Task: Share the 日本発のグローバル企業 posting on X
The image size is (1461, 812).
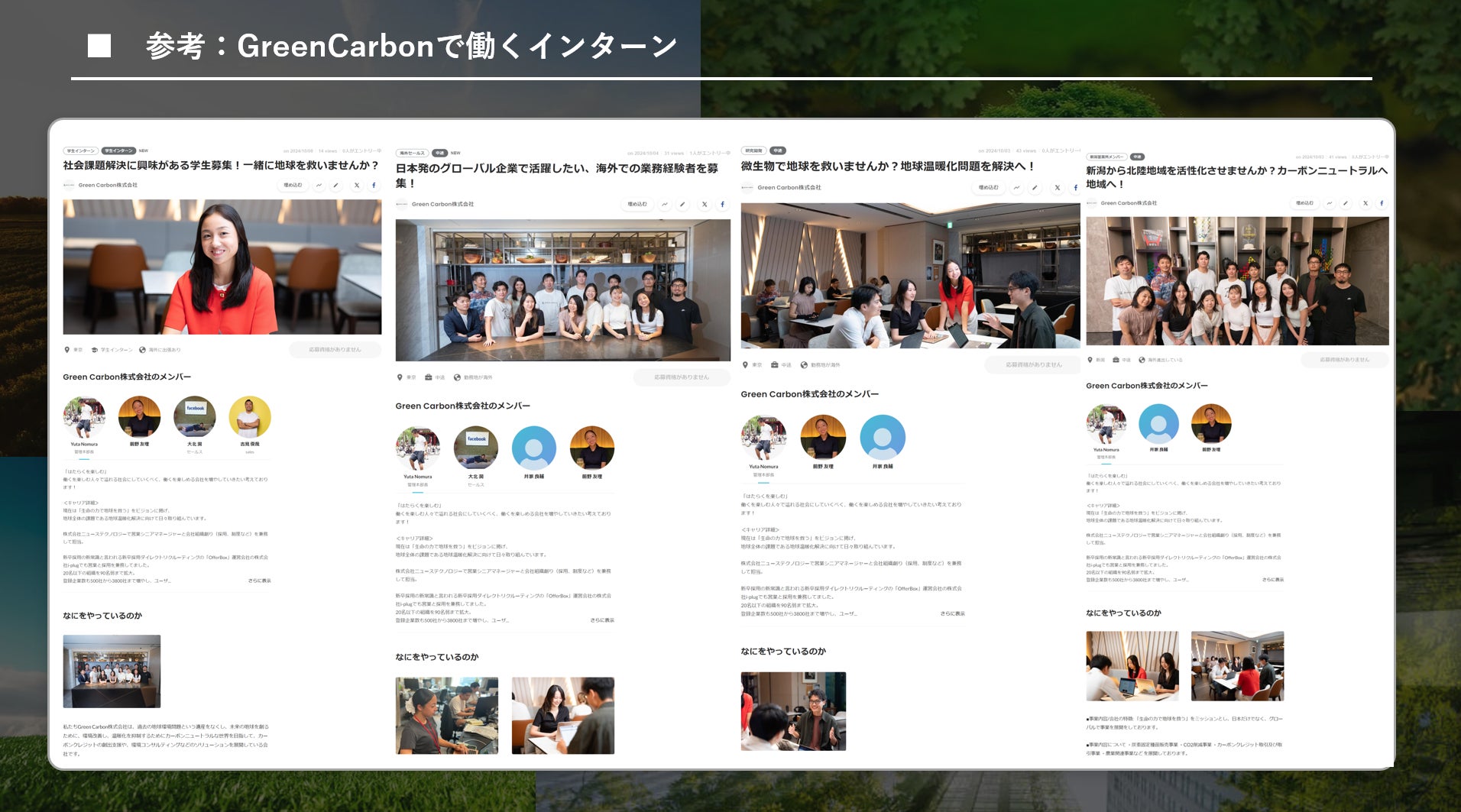Action: (705, 205)
